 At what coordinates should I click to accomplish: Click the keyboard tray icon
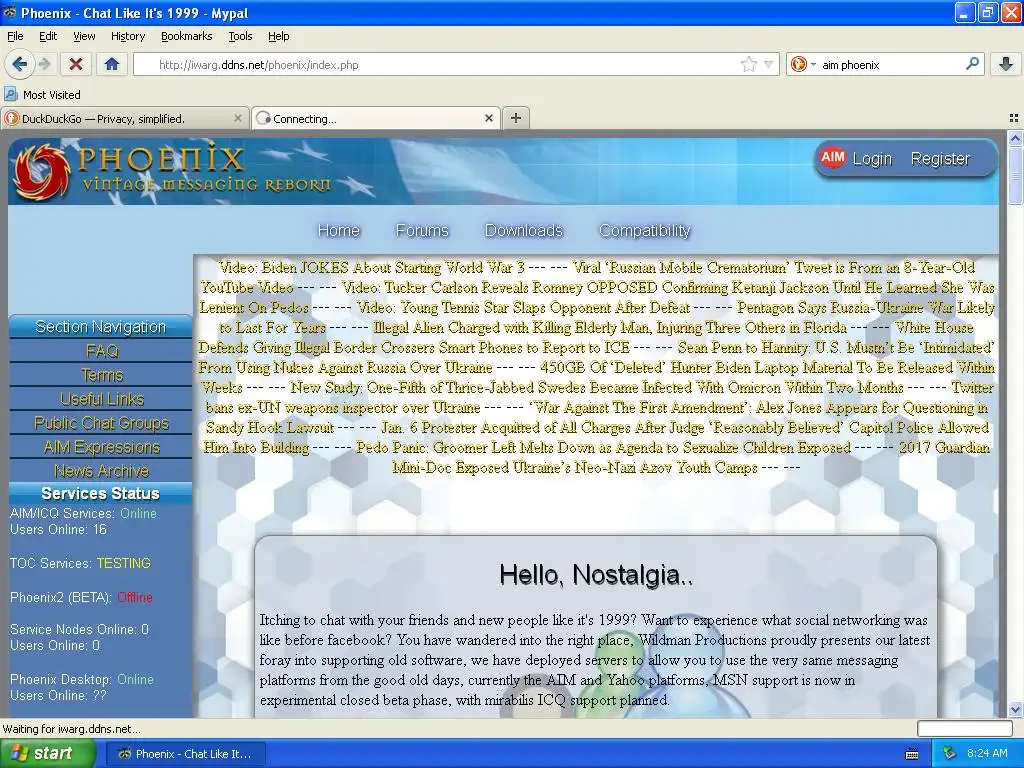click(912, 754)
